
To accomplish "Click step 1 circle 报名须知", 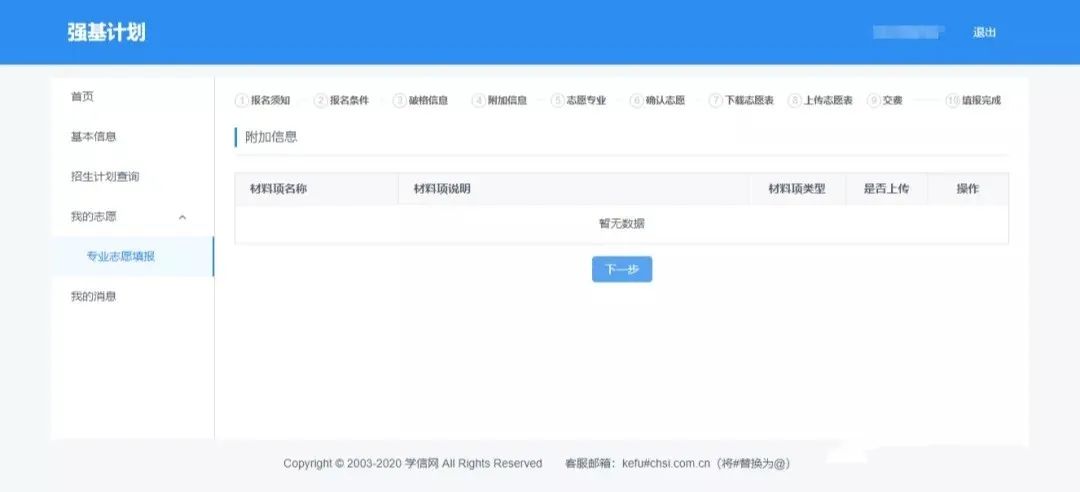I will click(x=241, y=100).
